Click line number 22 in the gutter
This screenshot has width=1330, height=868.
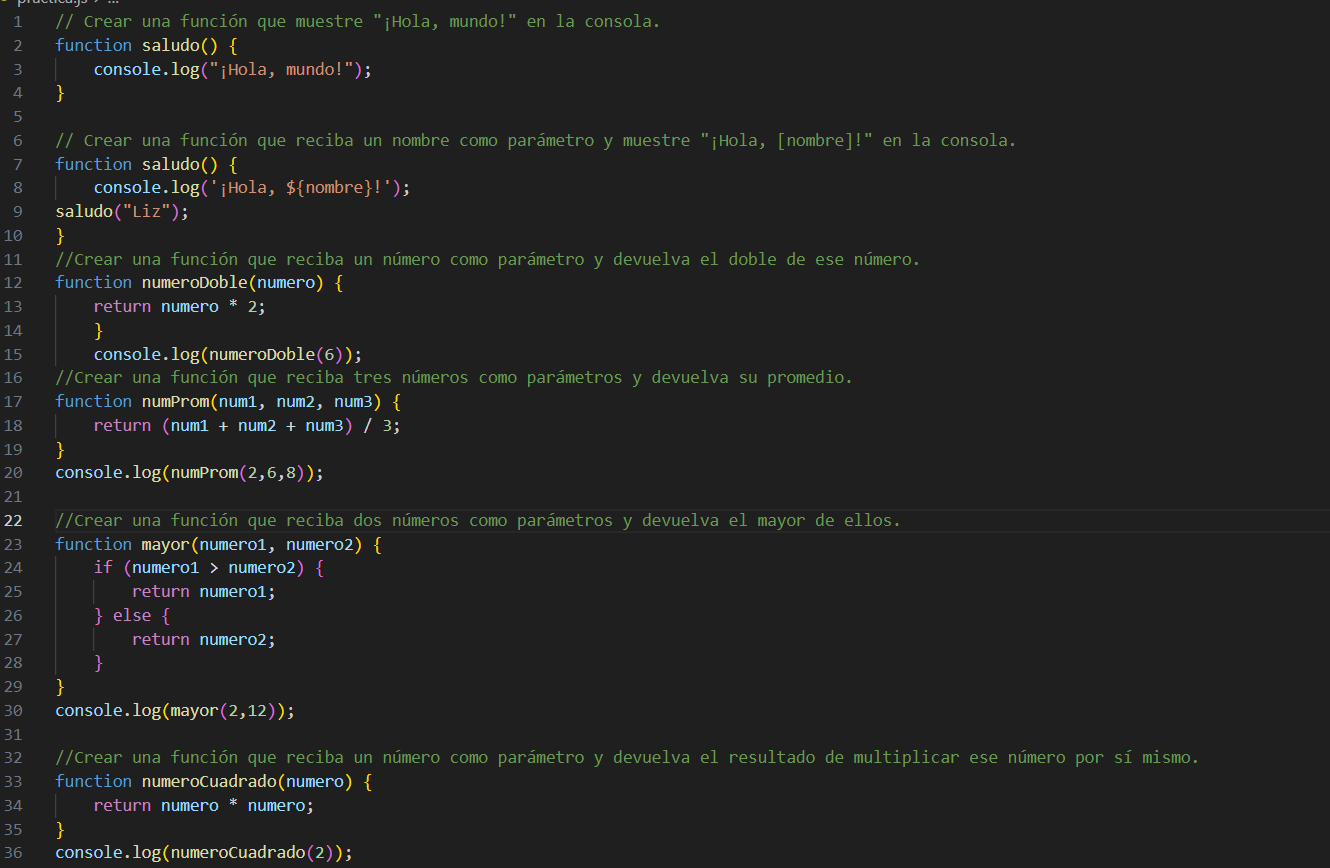[13, 520]
